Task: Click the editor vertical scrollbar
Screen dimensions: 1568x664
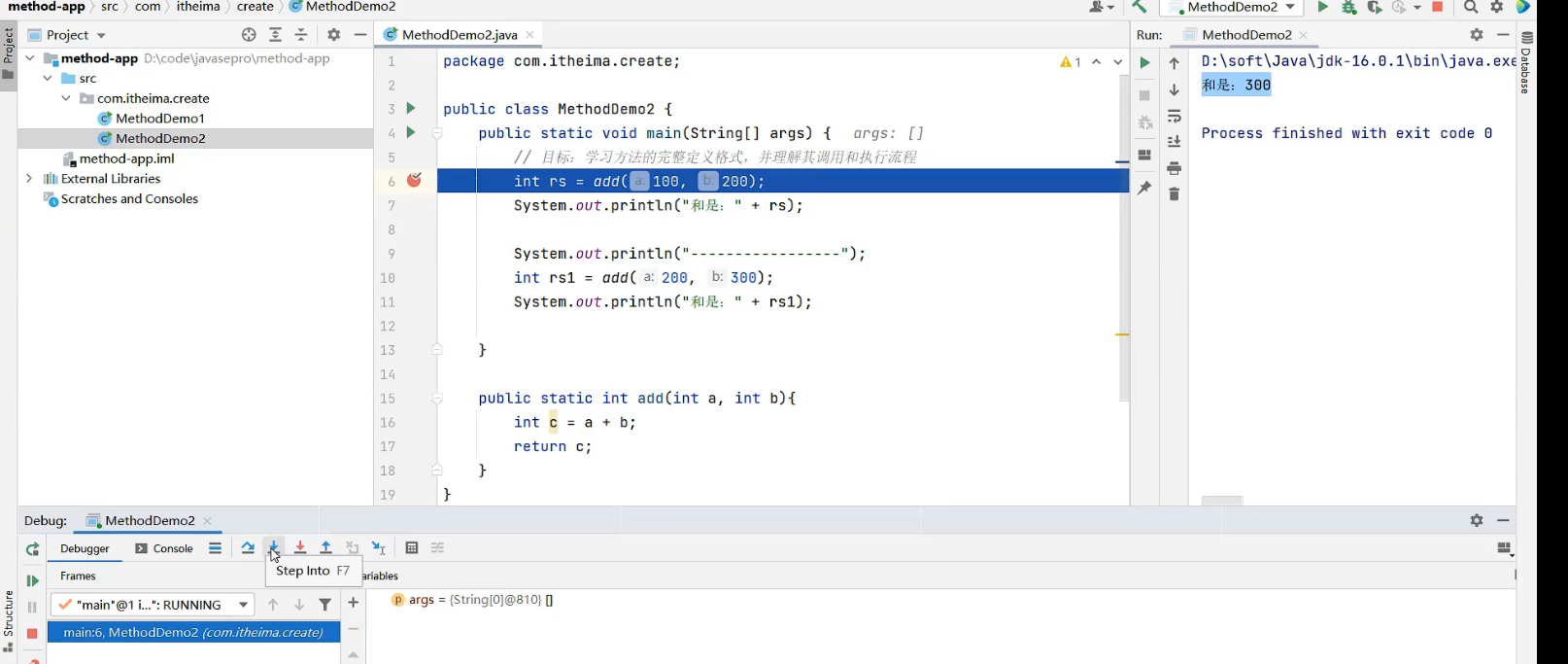Action: [1124, 238]
